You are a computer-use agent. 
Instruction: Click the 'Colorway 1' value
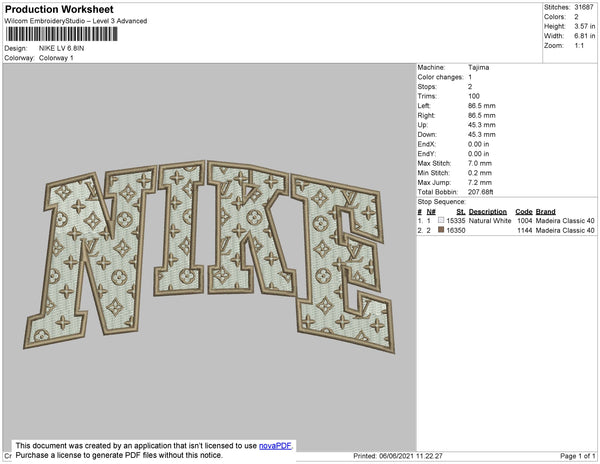(x=56, y=58)
